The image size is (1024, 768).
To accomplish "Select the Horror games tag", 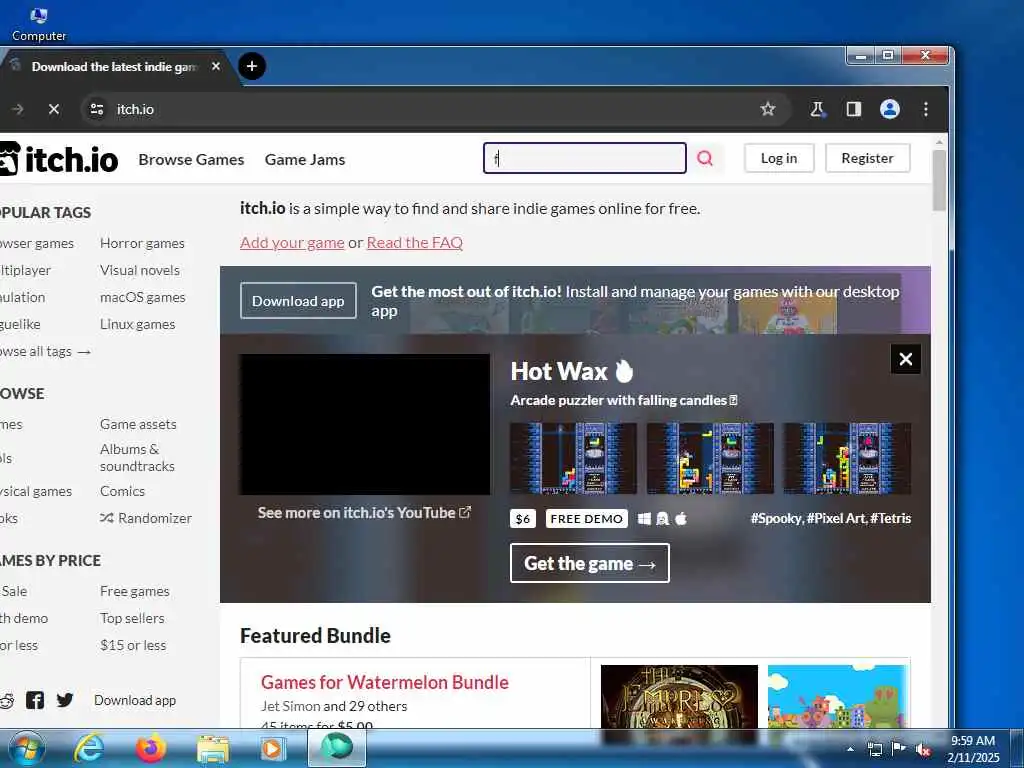I will pos(142,243).
